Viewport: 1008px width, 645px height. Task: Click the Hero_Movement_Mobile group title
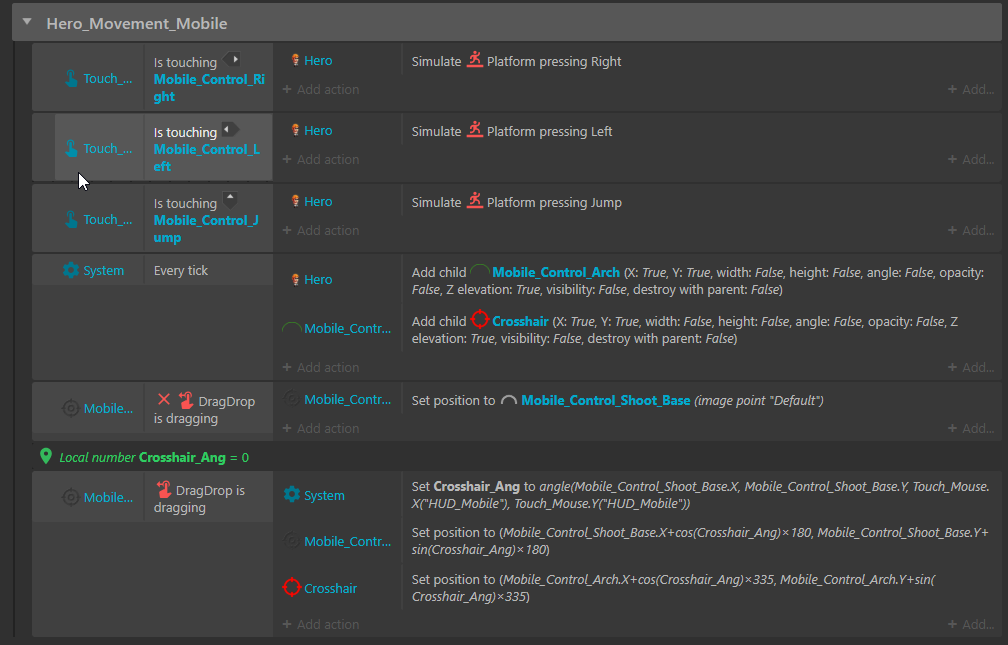137,23
